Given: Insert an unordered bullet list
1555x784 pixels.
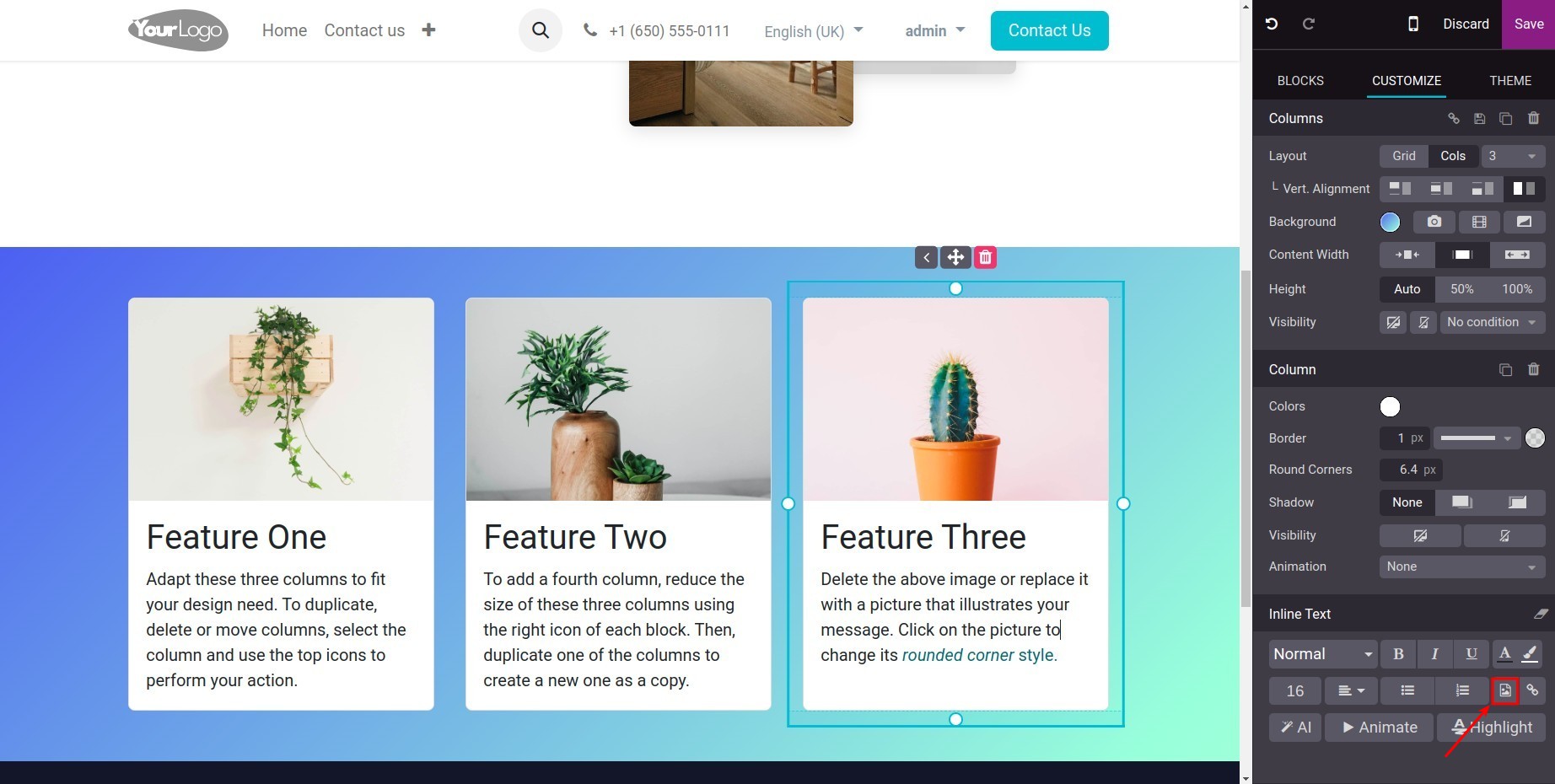Looking at the screenshot, I should (1407, 690).
